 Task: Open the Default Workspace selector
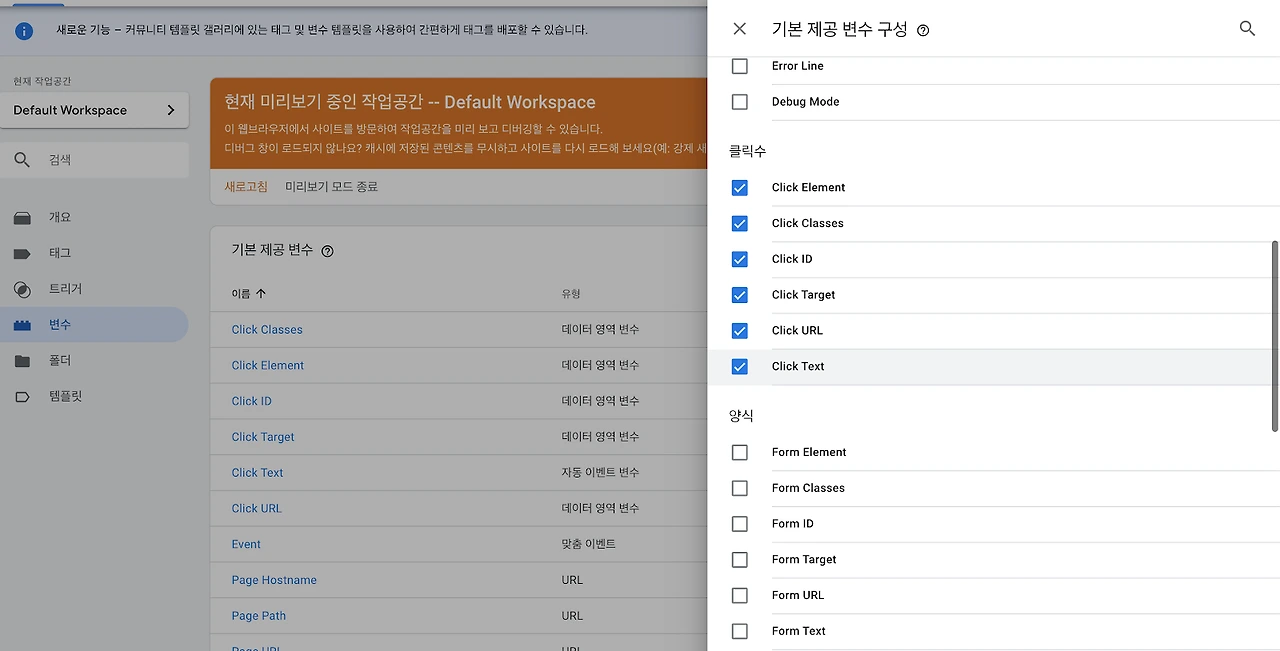[x=94, y=110]
